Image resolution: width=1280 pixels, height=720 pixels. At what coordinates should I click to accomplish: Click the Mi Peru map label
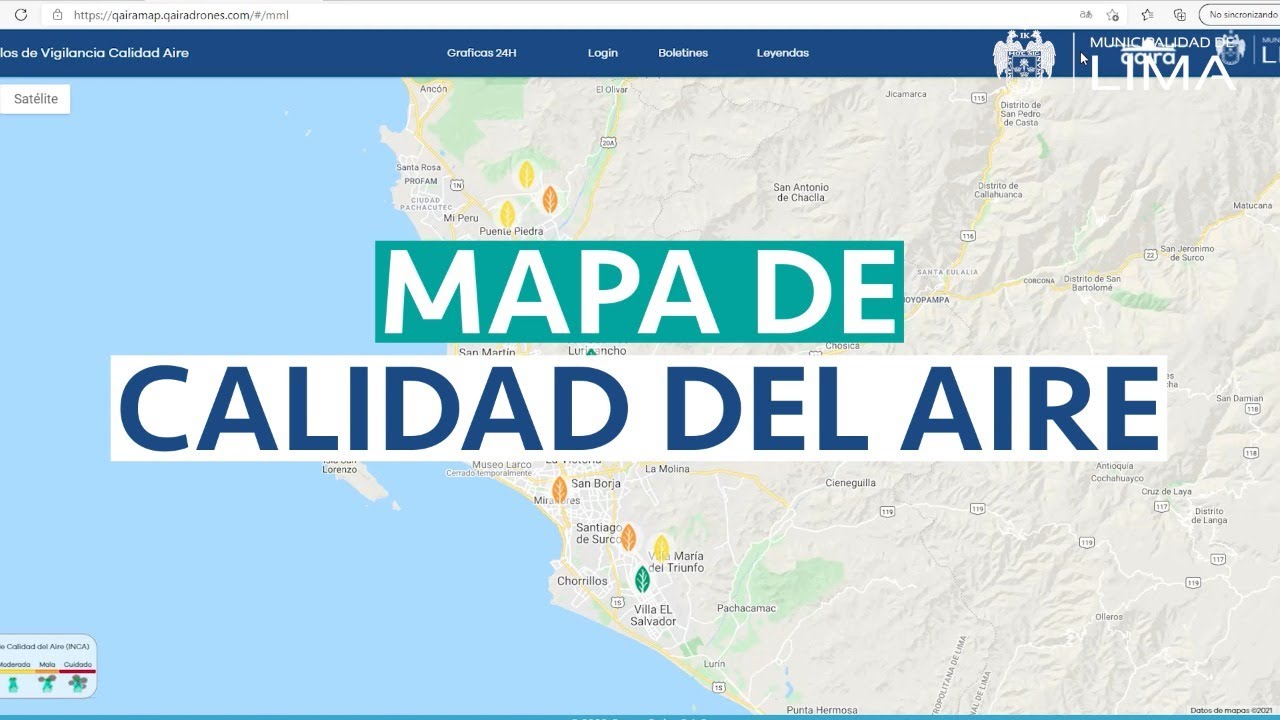461,217
